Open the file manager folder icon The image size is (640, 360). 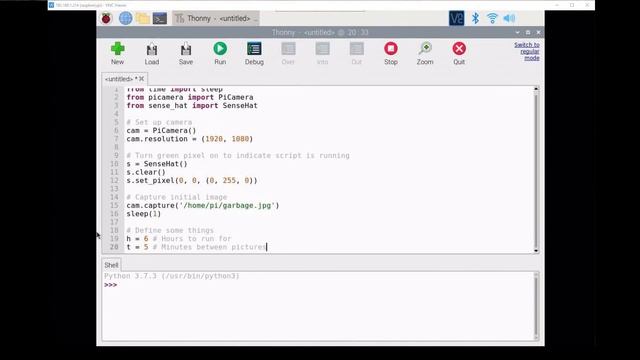tap(142, 18)
